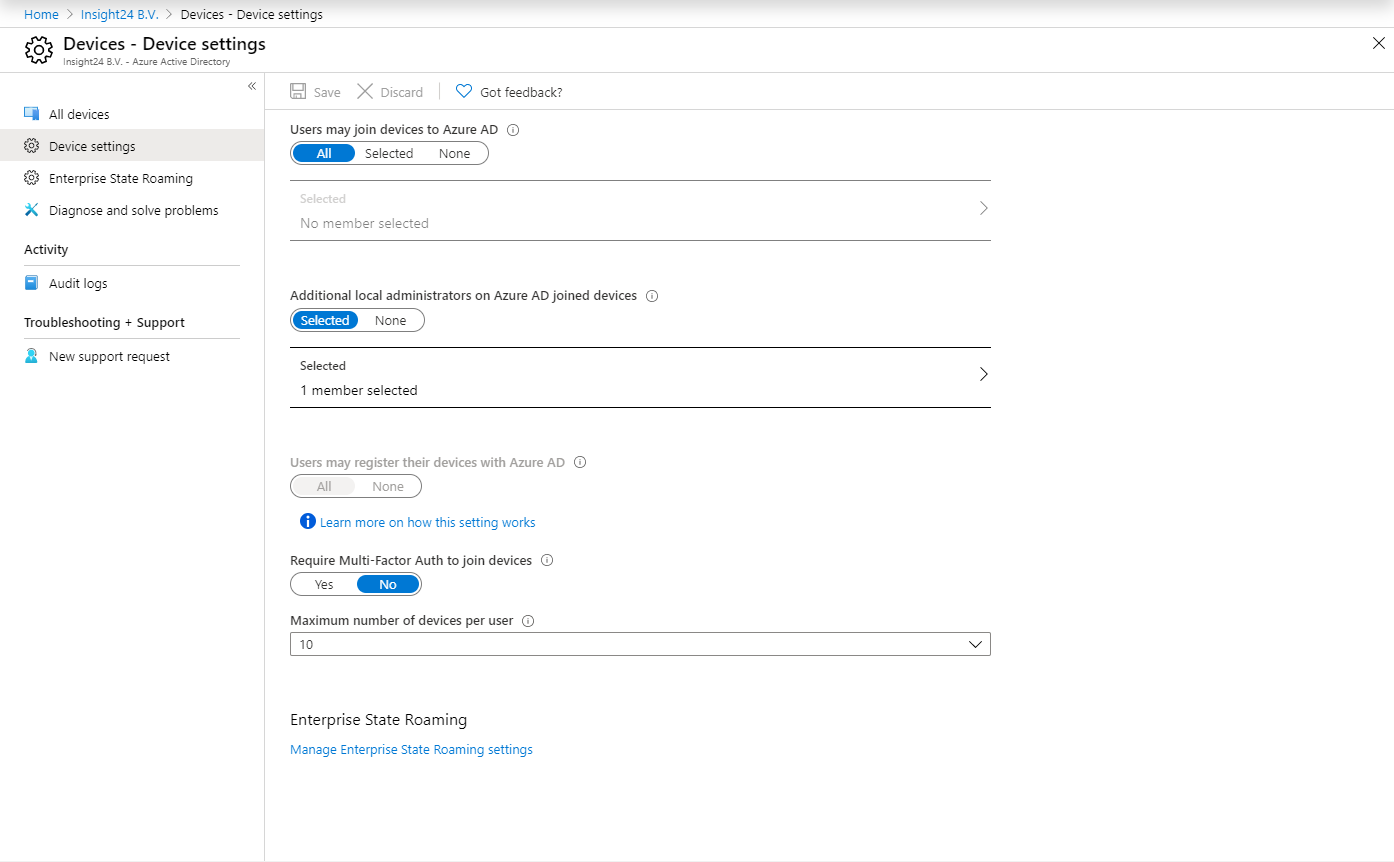
Task: Click the Enterprise State Roaming gear icon
Action: (x=31, y=178)
